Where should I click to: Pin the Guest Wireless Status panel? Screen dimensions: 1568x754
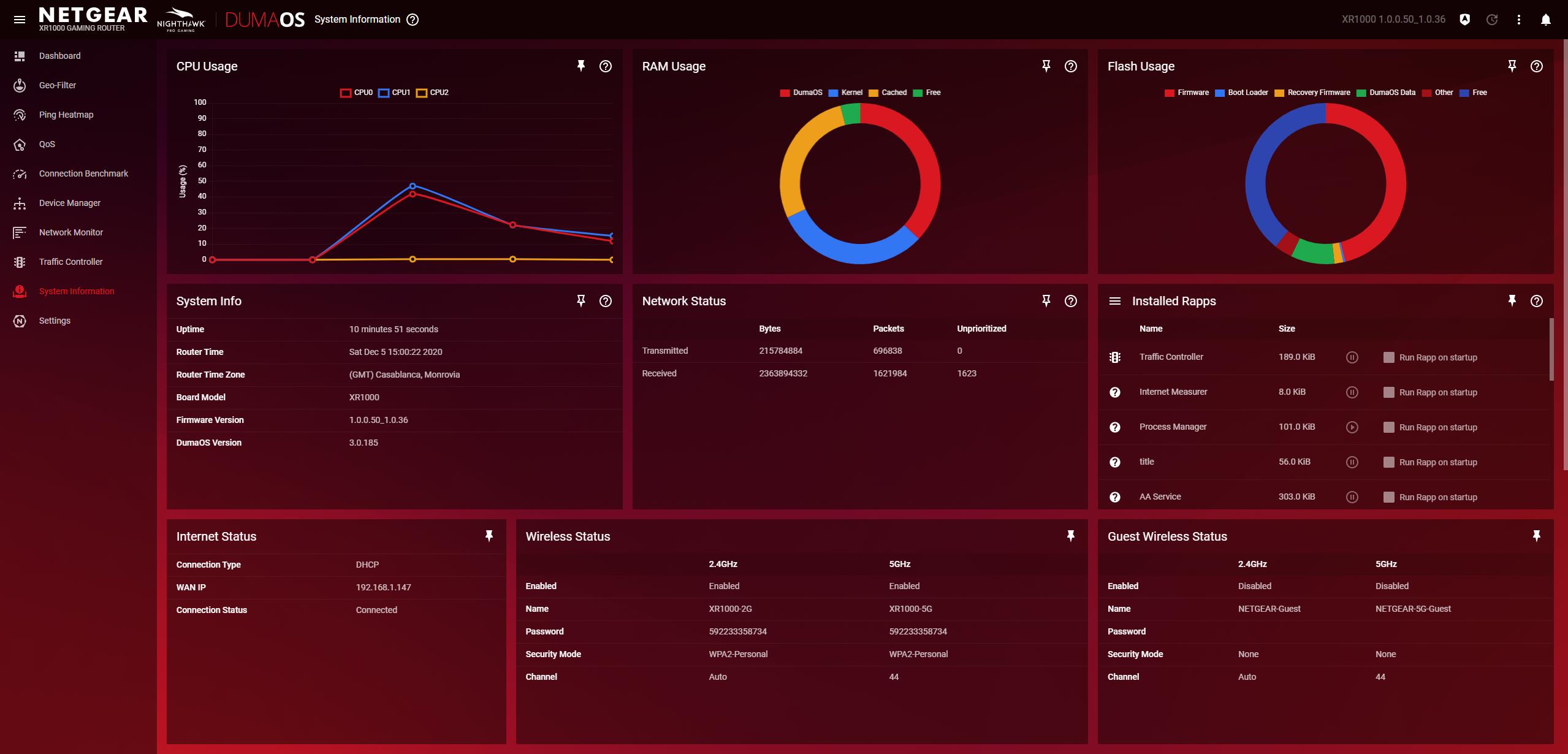click(1536, 536)
